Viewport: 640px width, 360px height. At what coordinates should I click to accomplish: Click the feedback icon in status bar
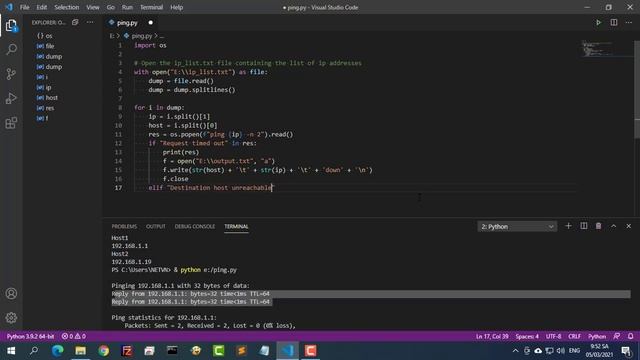click(x=617, y=336)
